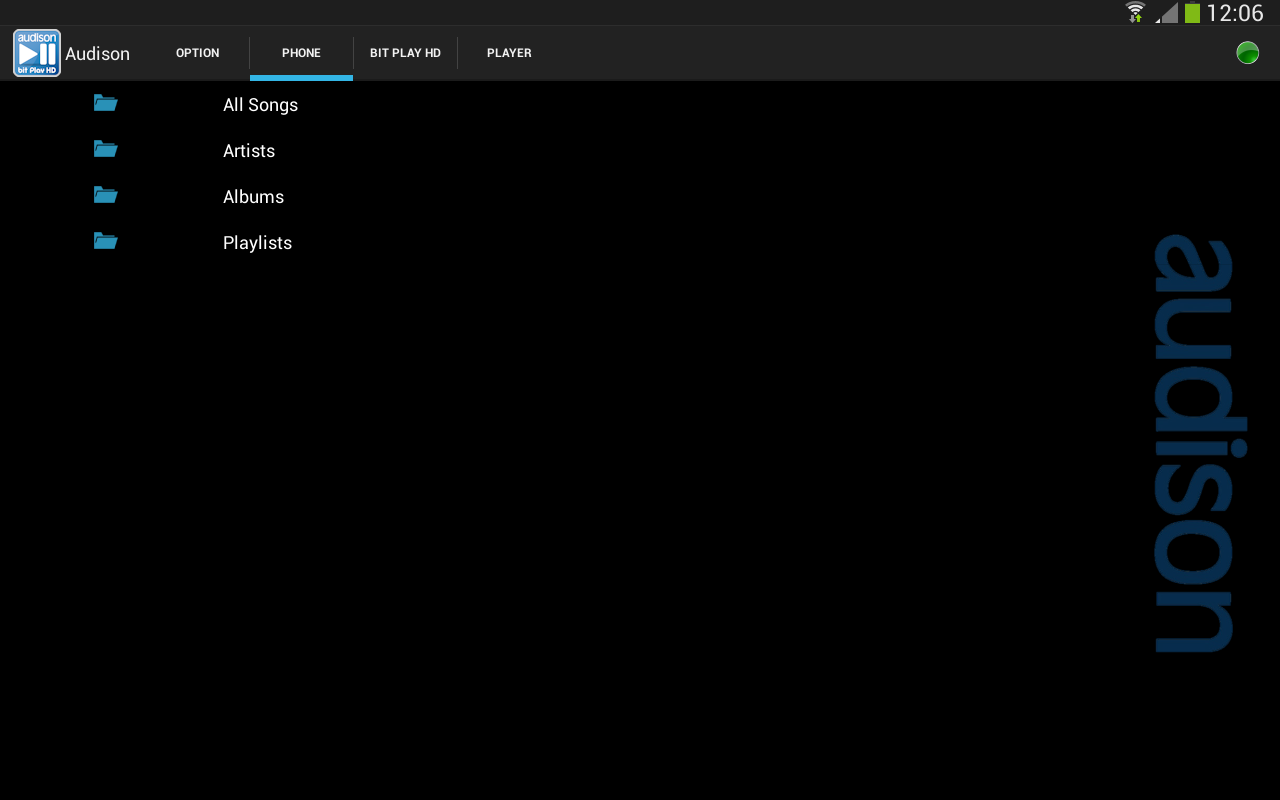Click the folder icon beside Artists

pyautogui.click(x=105, y=149)
